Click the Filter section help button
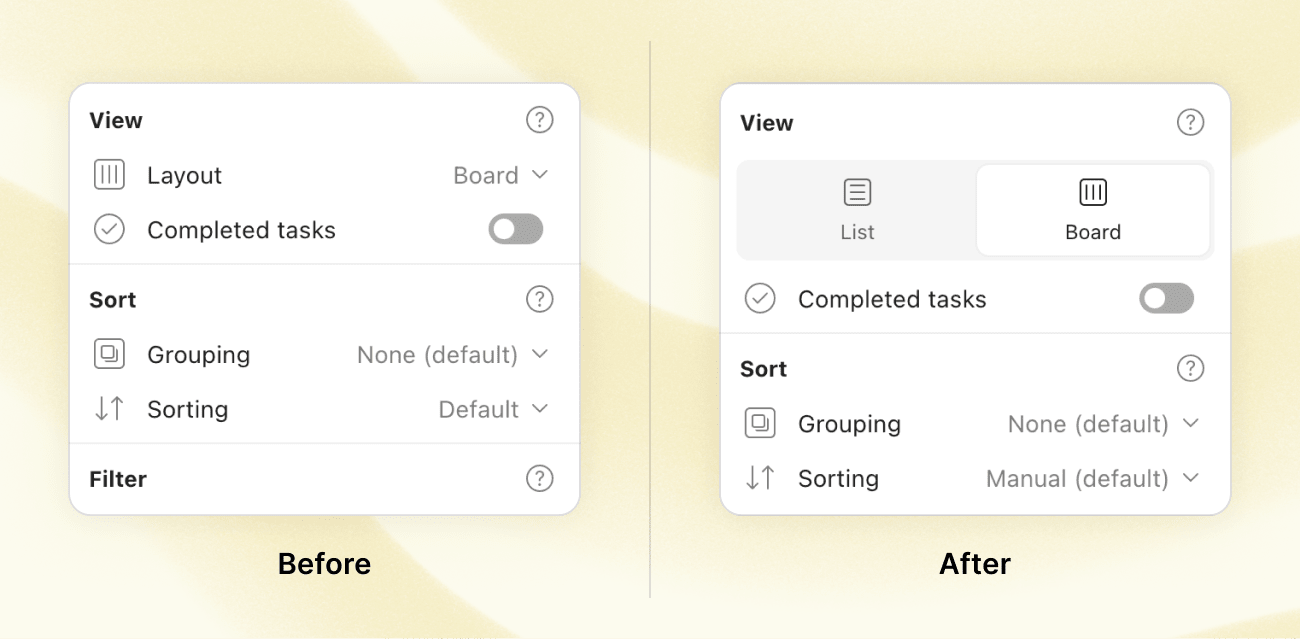The image size is (1300, 639). point(539,479)
